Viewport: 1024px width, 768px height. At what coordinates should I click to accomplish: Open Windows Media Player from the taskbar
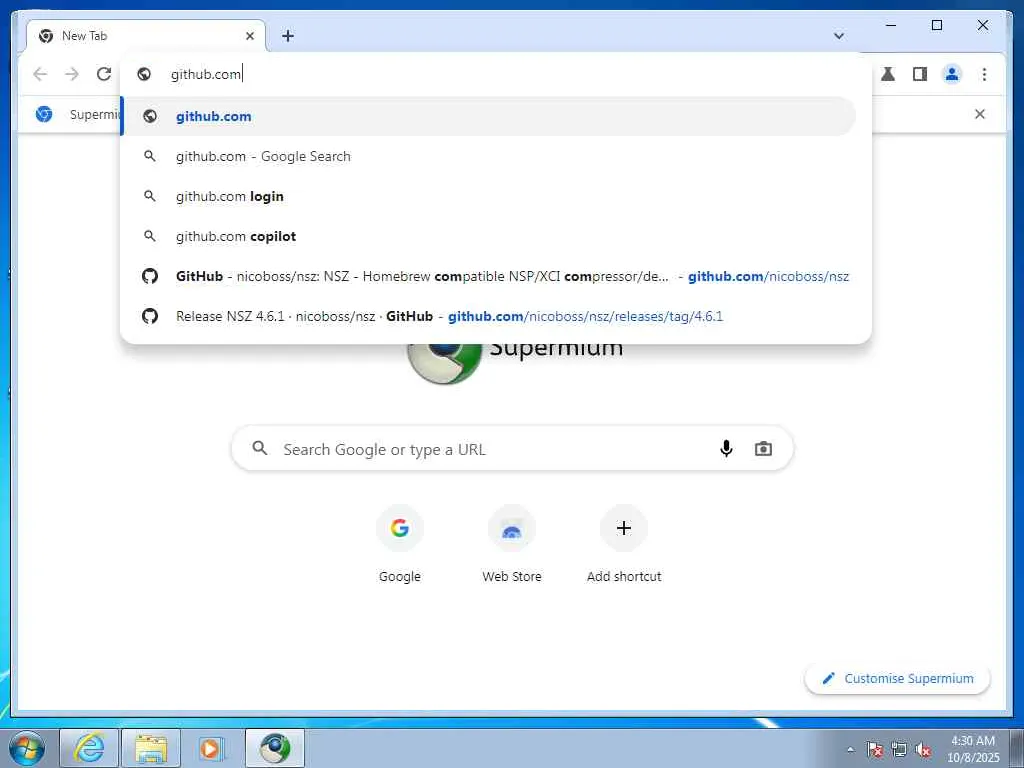(x=212, y=748)
